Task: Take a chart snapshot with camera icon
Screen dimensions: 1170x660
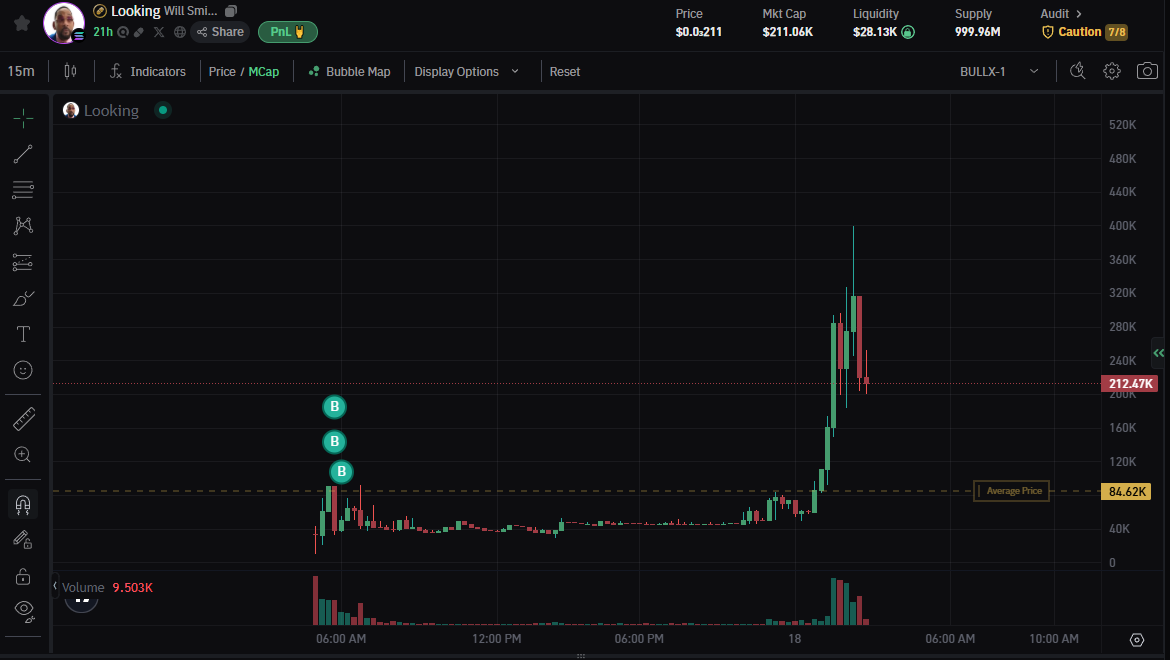Action: tap(1147, 71)
